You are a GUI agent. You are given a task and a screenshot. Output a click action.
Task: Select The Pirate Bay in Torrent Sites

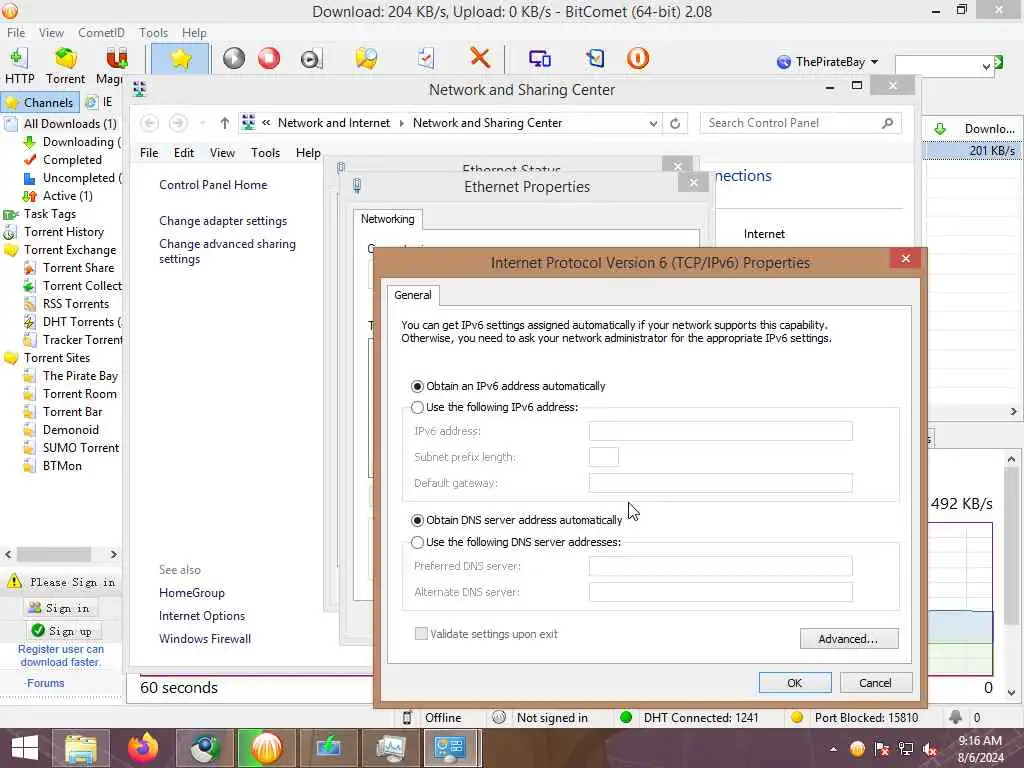point(80,376)
